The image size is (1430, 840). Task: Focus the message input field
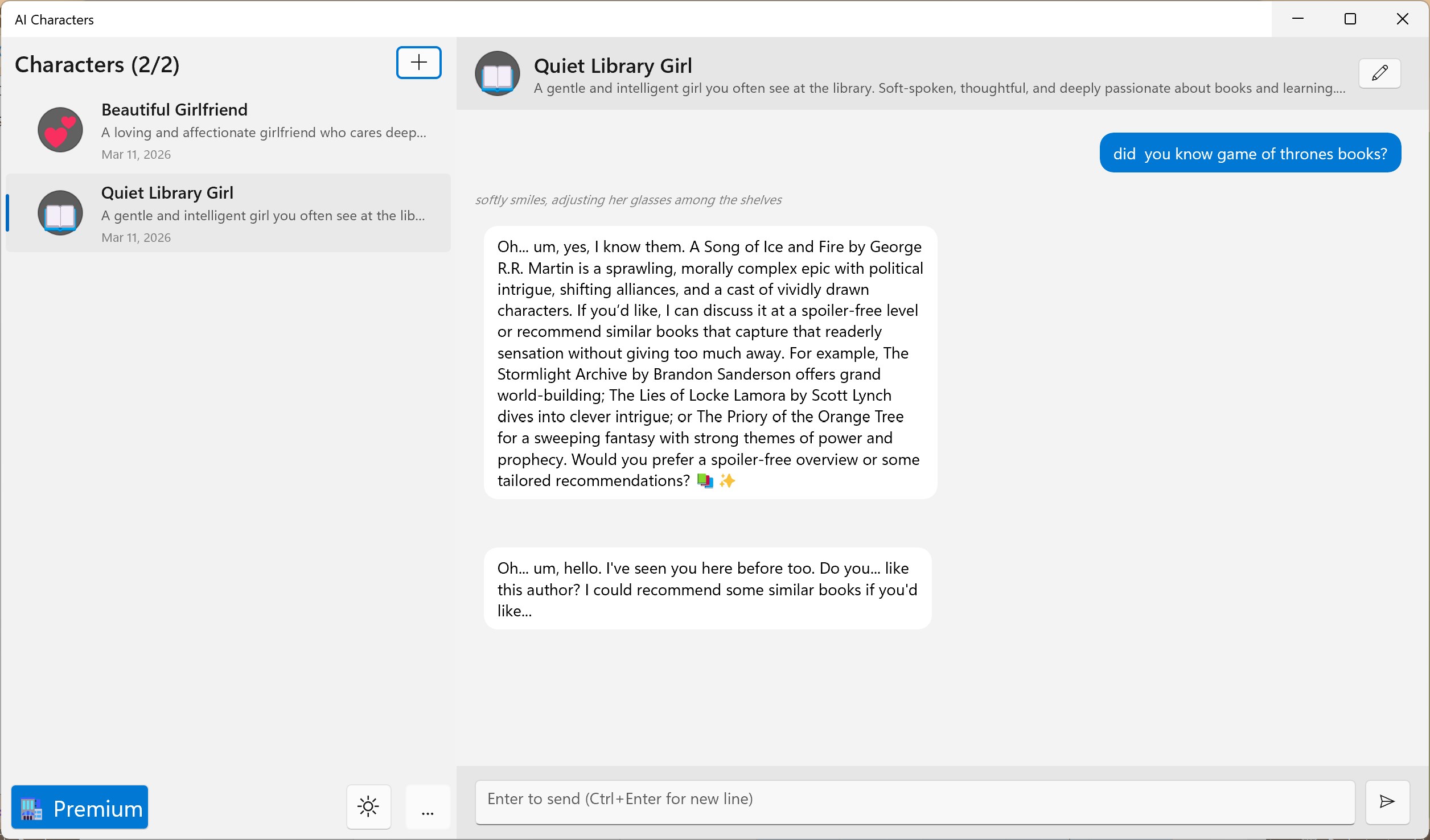[915, 802]
